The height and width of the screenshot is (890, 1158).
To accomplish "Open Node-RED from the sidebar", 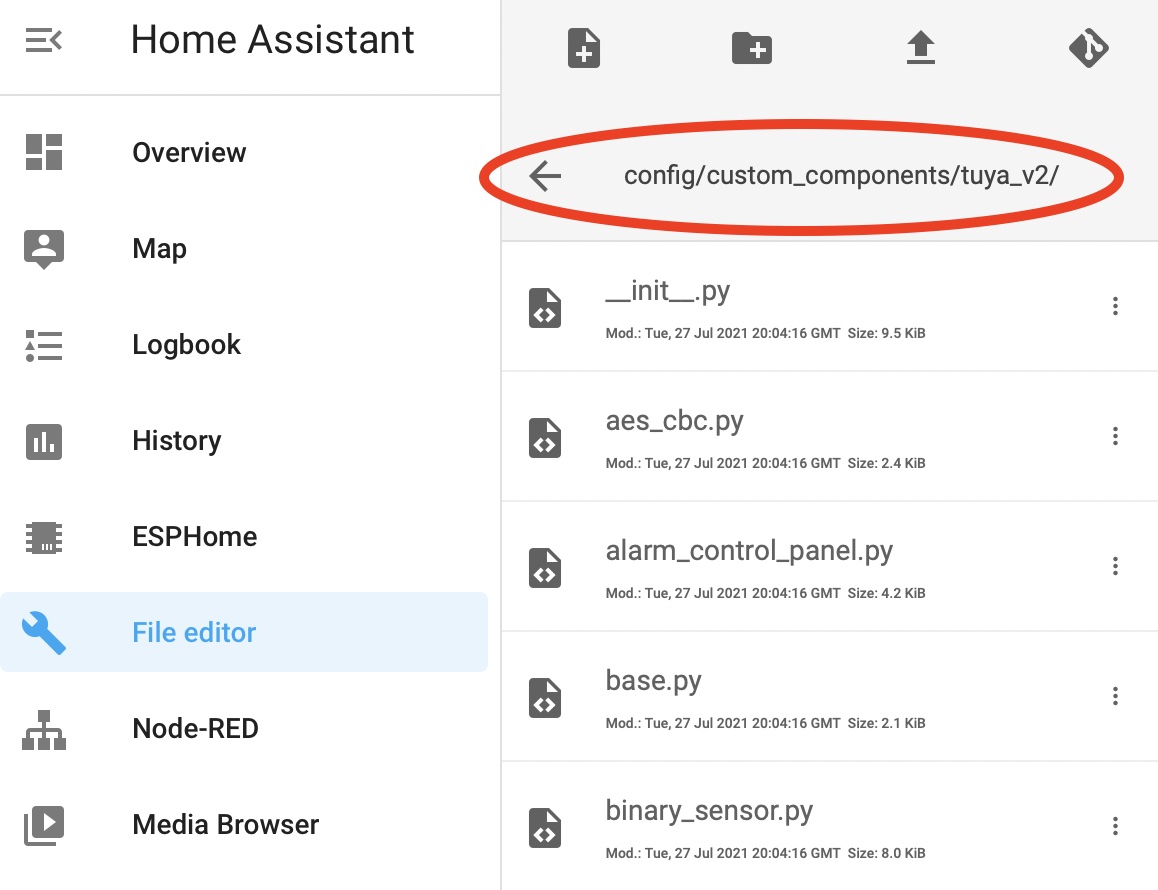I will (244, 728).
